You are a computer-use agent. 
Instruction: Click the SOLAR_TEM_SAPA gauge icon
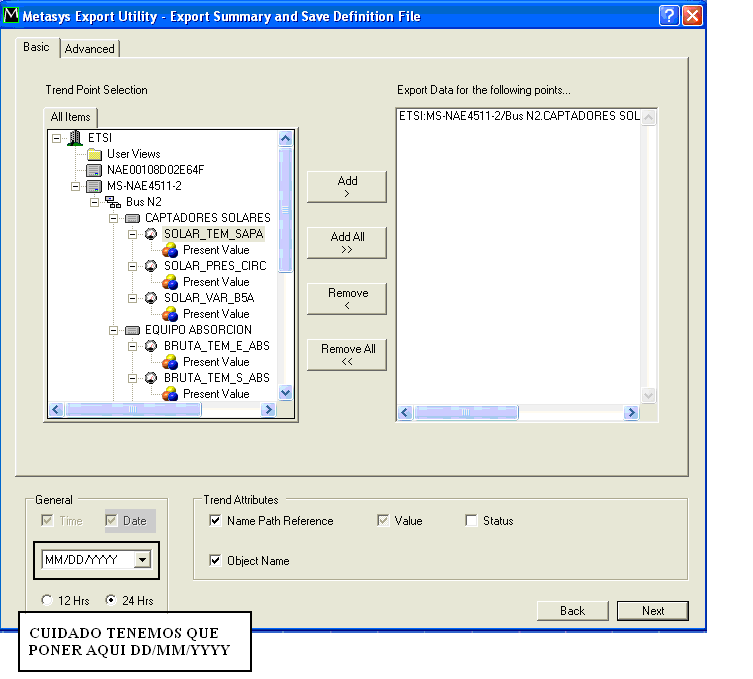(x=151, y=234)
